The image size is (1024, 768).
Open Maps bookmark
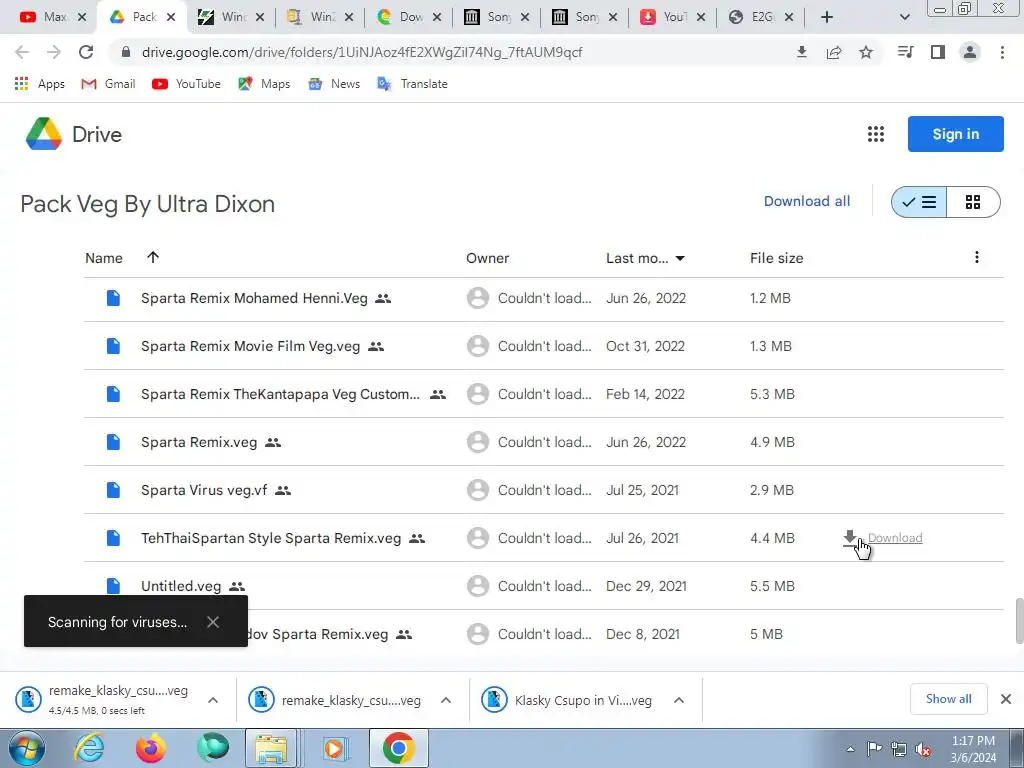(x=264, y=84)
